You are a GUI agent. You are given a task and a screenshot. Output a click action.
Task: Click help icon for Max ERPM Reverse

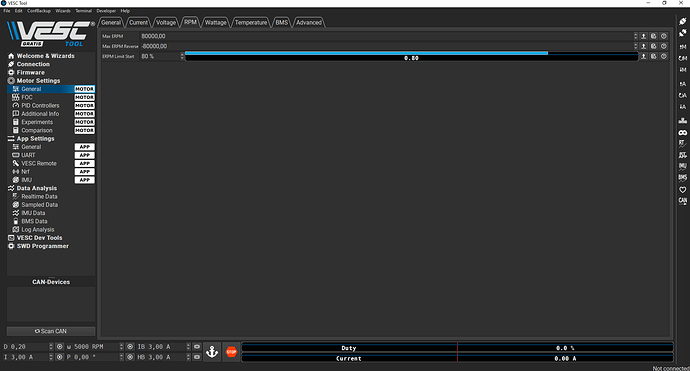pos(664,46)
